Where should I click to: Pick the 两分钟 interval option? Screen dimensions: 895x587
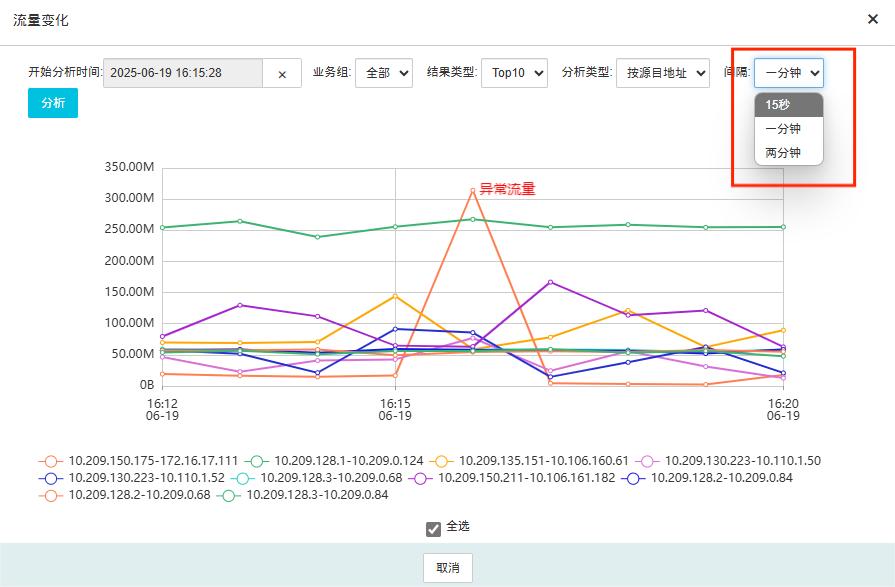(x=789, y=153)
